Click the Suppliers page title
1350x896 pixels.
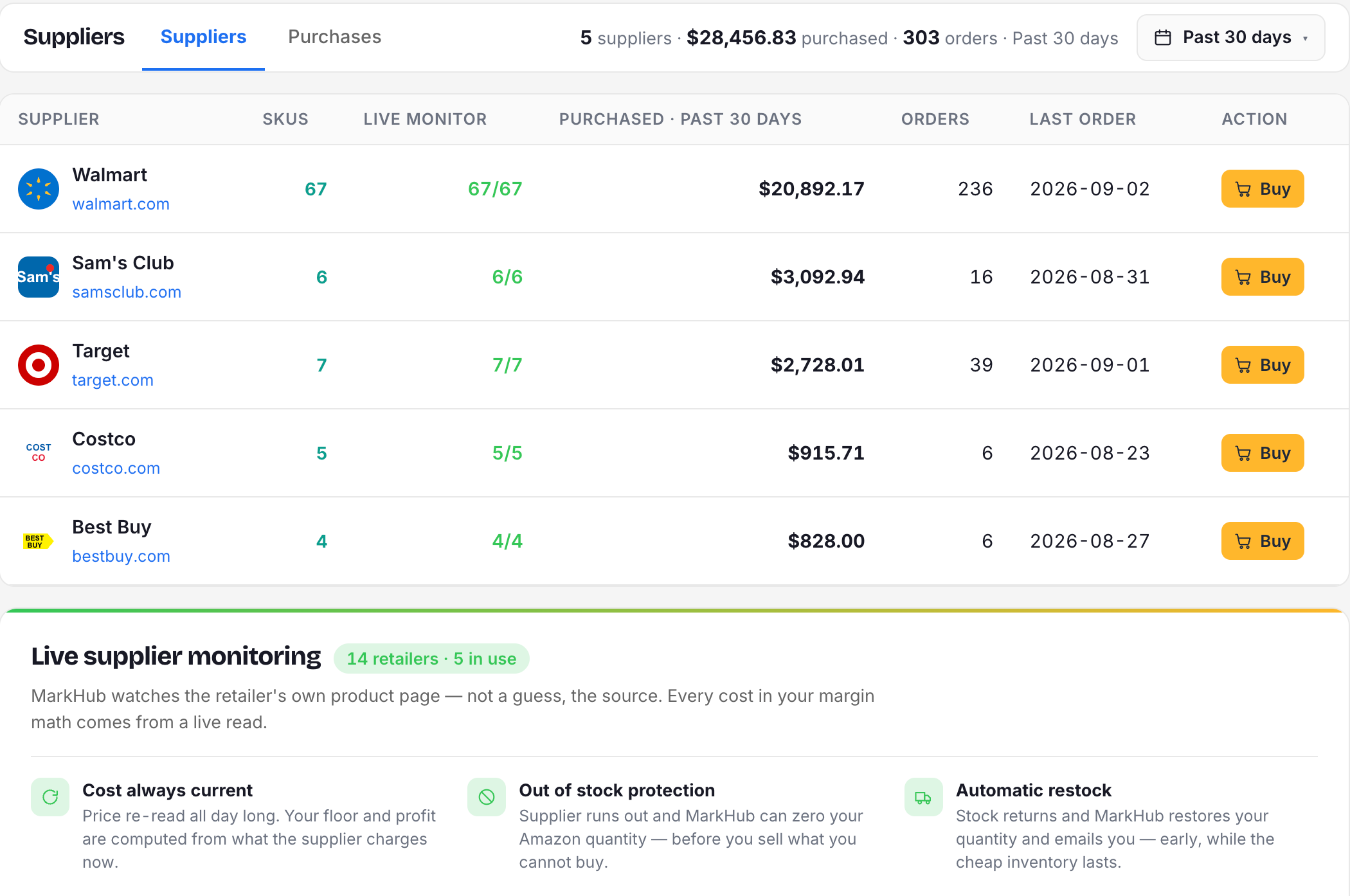click(x=74, y=37)
